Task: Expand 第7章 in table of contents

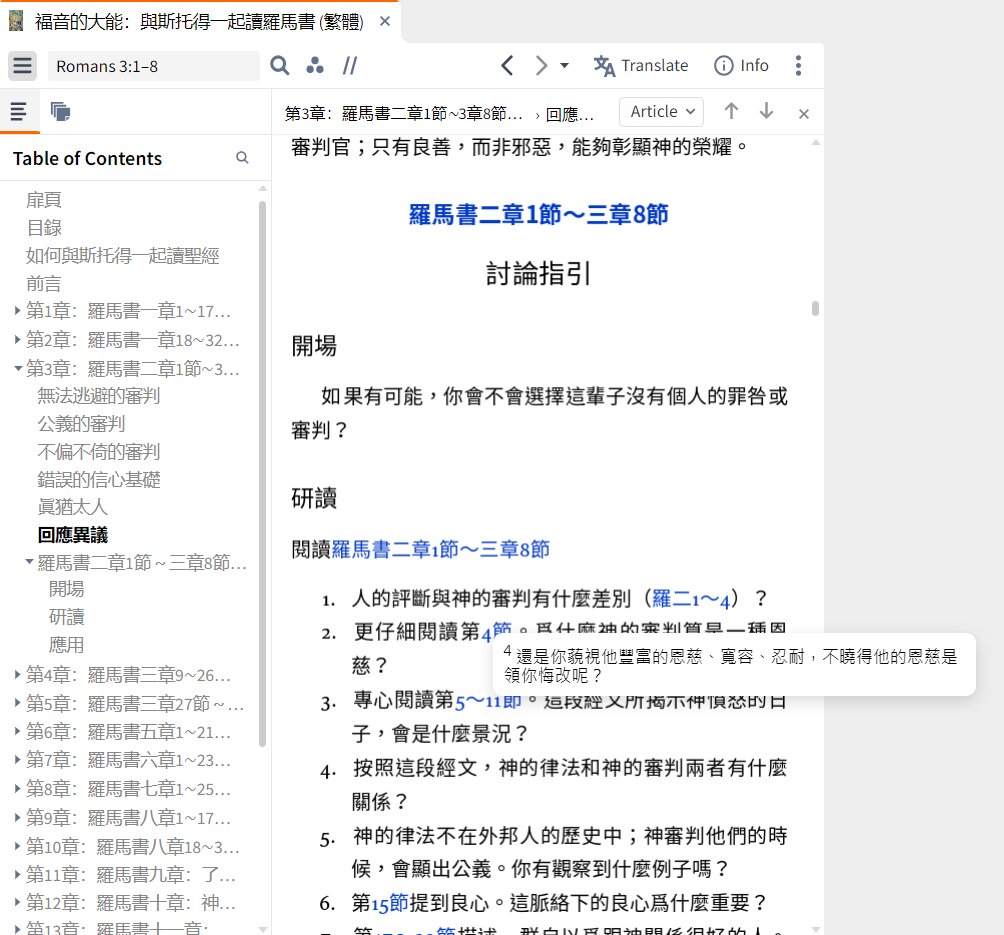Action: 17,760
